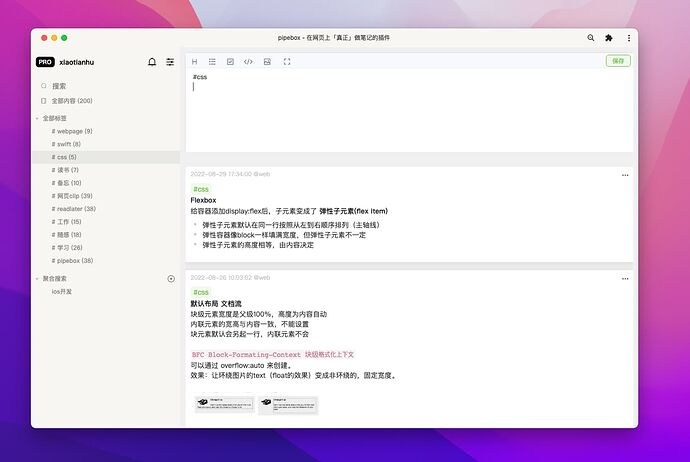Enter fullscreen editor mode
This screenshot has width=690, height=462.
click(x=287, y=62)
